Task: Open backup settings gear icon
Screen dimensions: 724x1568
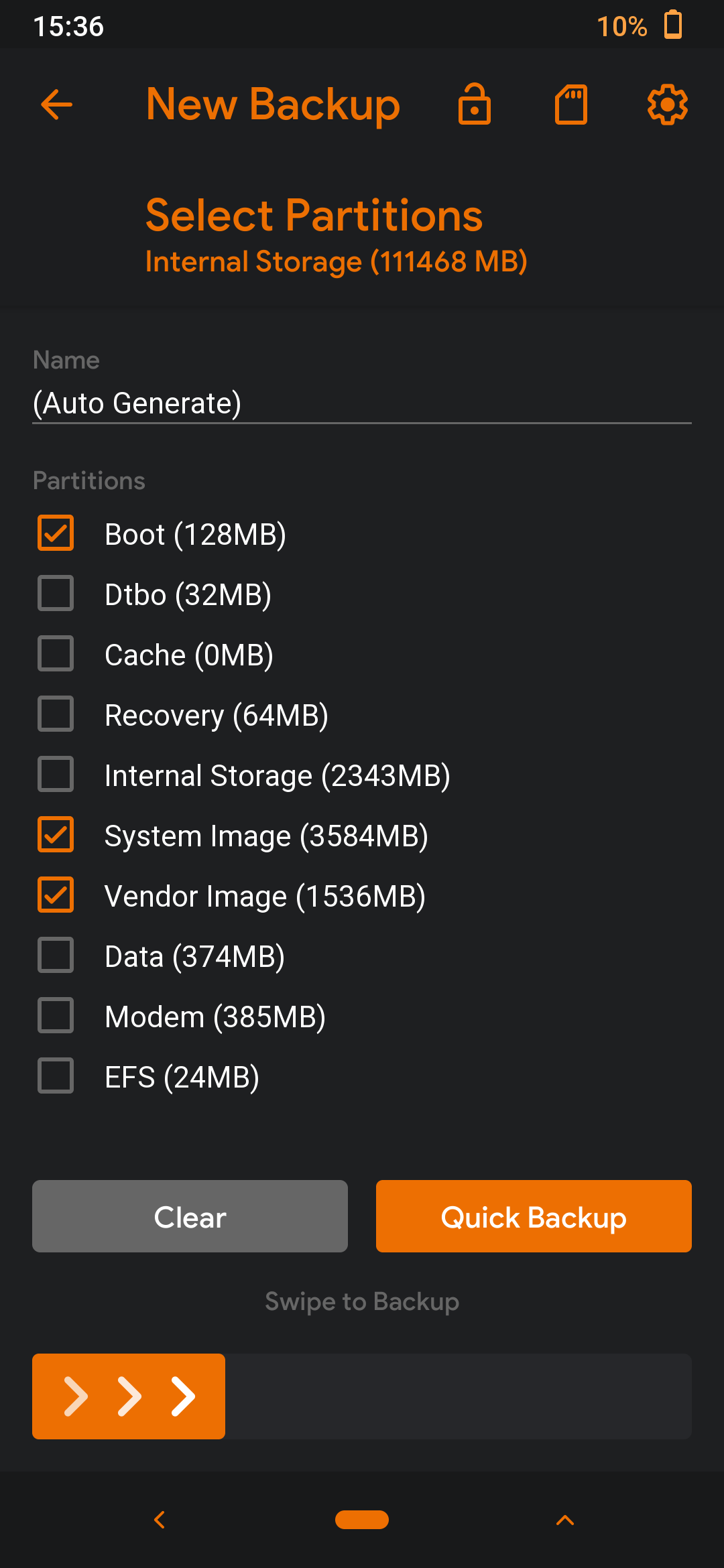Action: pos(668,105)
